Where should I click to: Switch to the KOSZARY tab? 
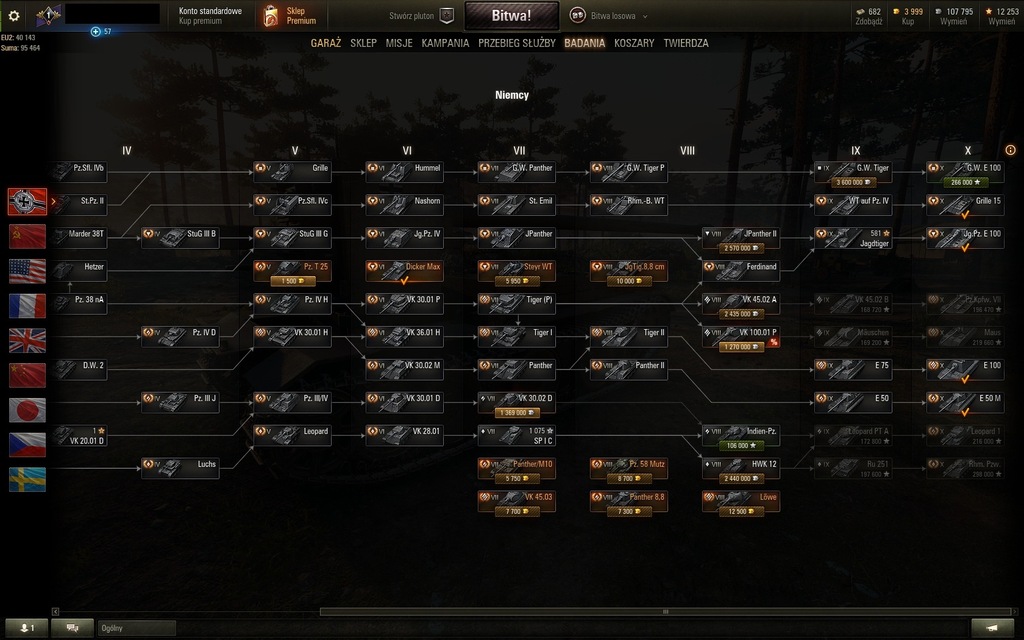pyautogui.click(x=633, y=43)
